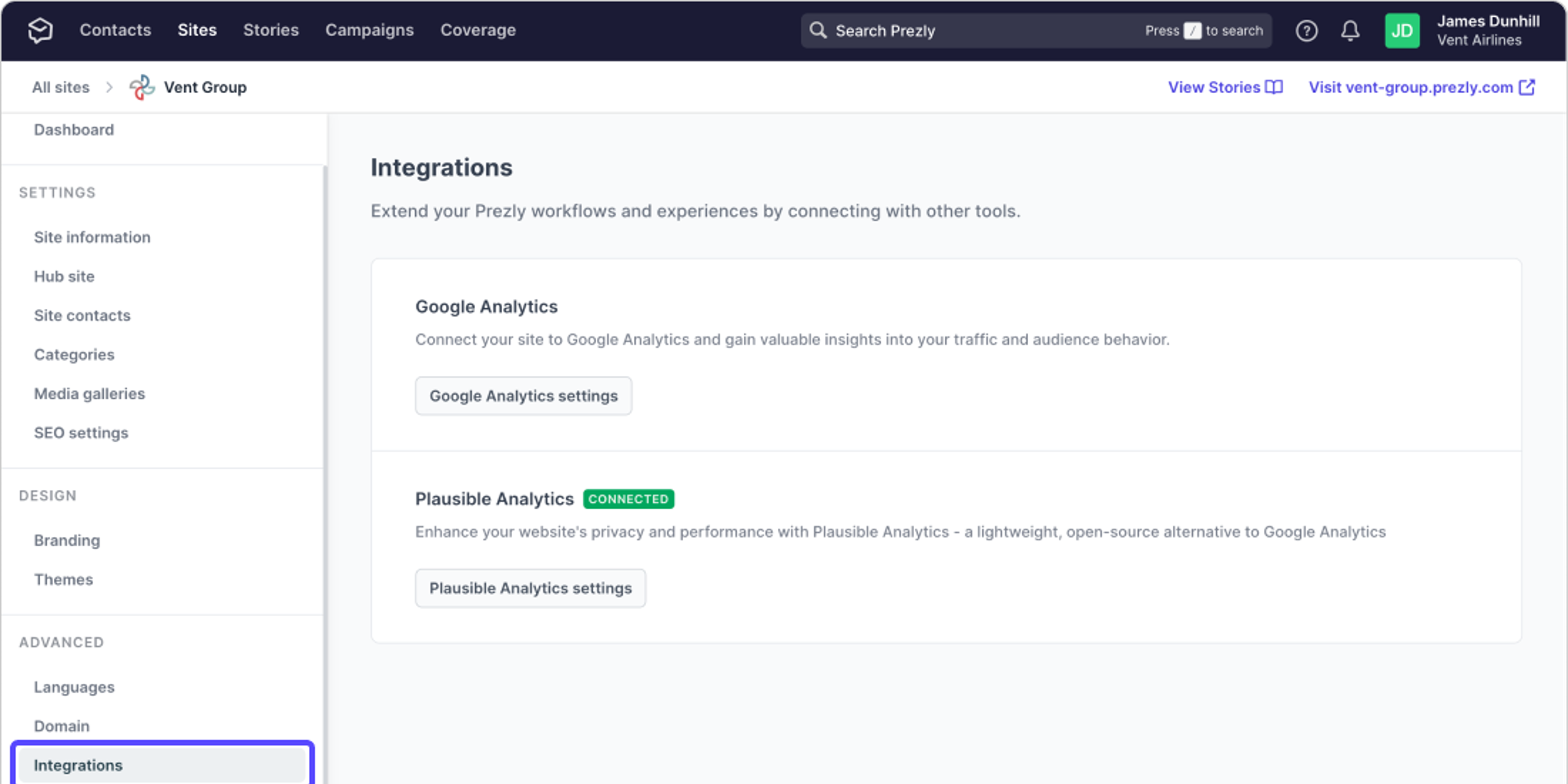Navigate back to All sites
Viewport: 1568px width, 784px height.
60,87
